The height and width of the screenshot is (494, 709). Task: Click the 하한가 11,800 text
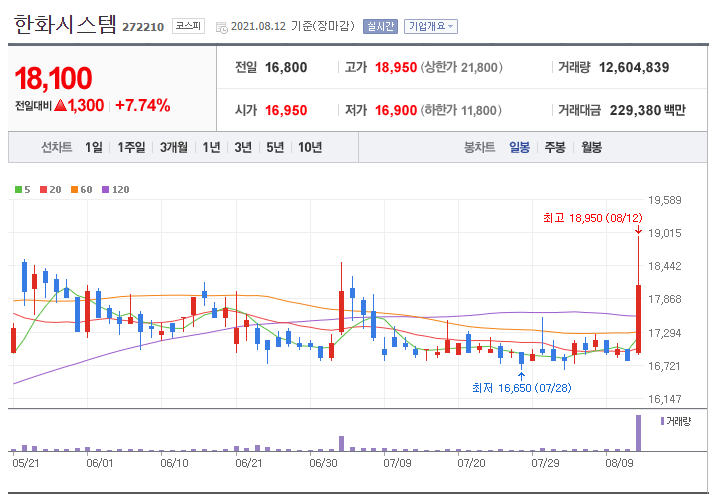point(462,110)
